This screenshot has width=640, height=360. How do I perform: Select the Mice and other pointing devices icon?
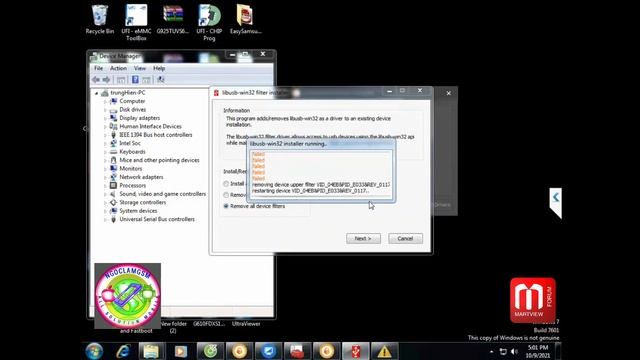coord(113,160)
